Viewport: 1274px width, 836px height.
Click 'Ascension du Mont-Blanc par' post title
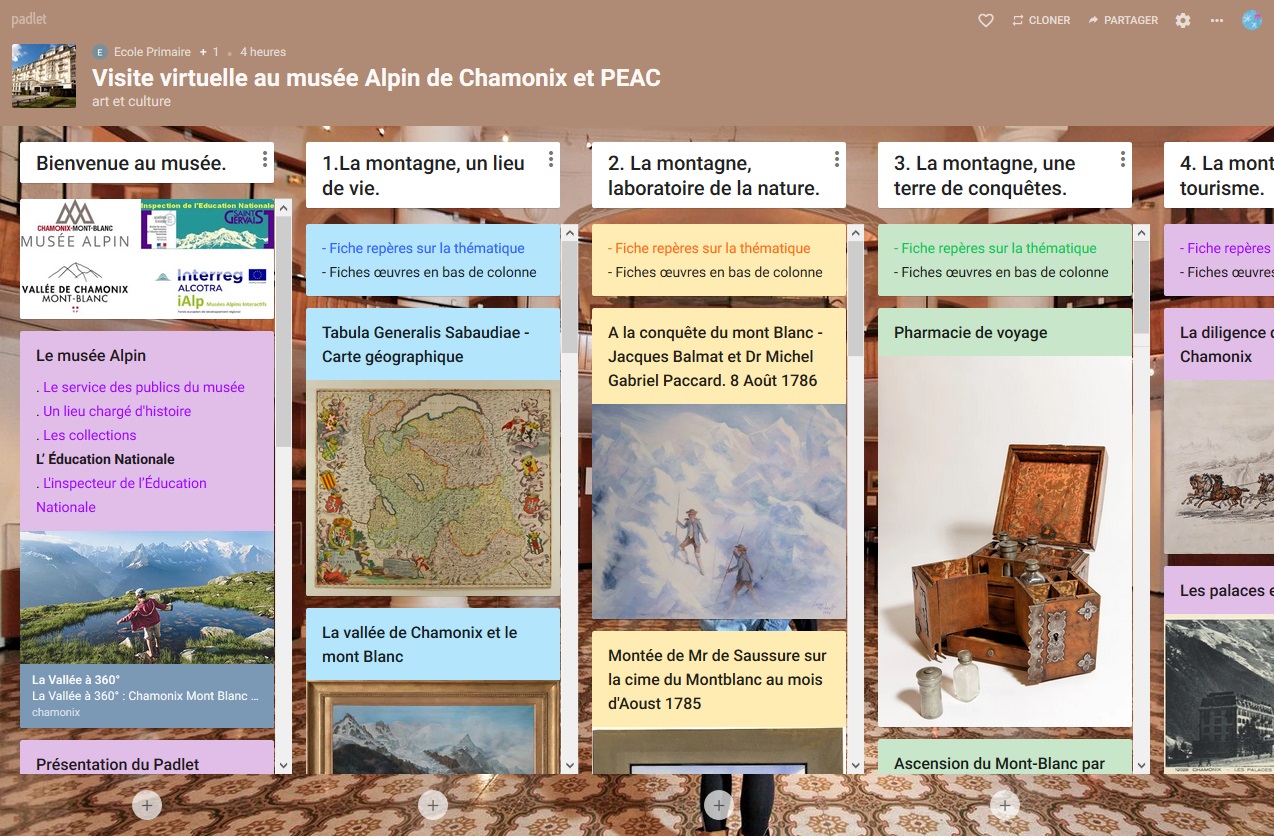coord(999,763)
